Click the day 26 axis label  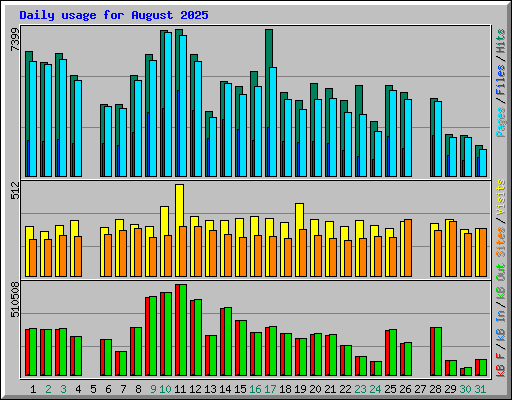(x=405, y=389)
